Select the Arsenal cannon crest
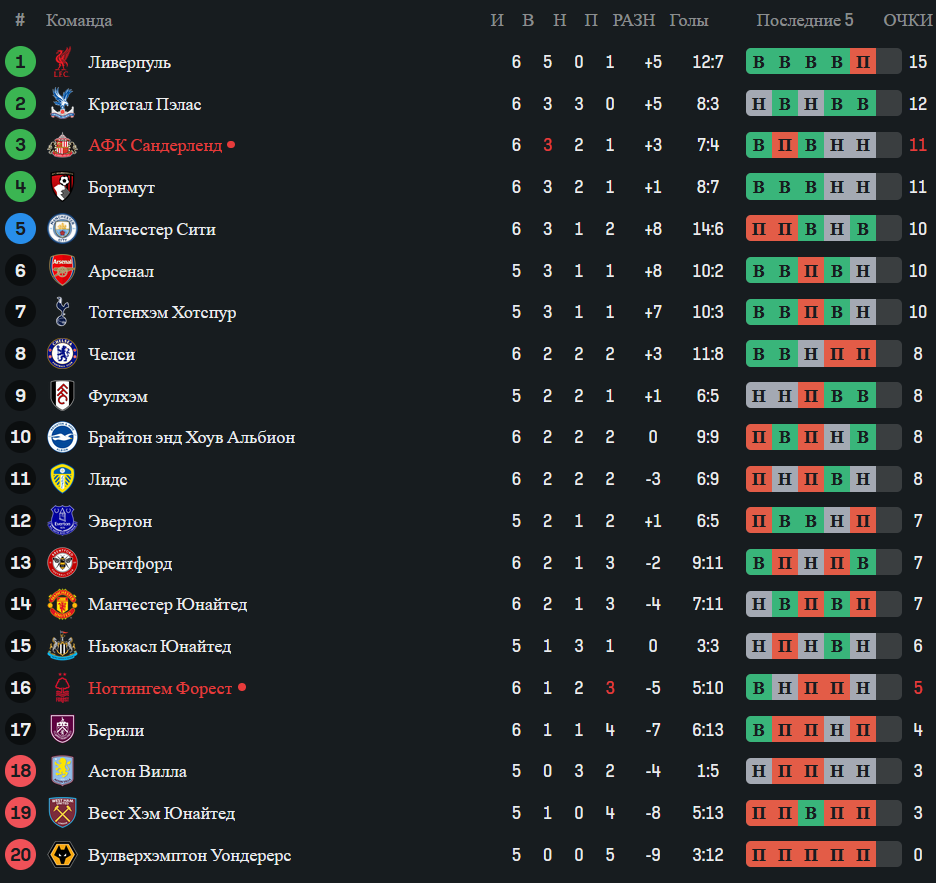 62,270
